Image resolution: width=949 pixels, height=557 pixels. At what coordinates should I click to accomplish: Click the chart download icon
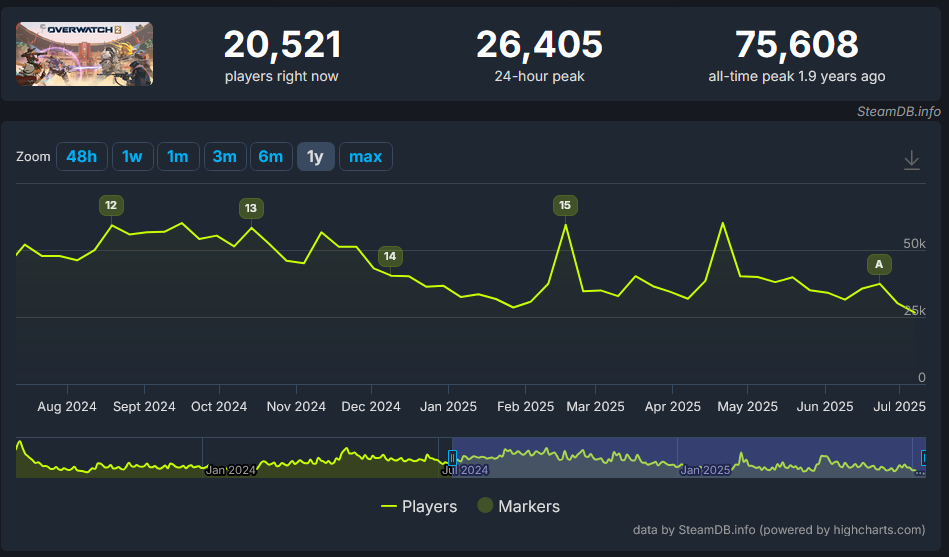click(x=911, y=160)
